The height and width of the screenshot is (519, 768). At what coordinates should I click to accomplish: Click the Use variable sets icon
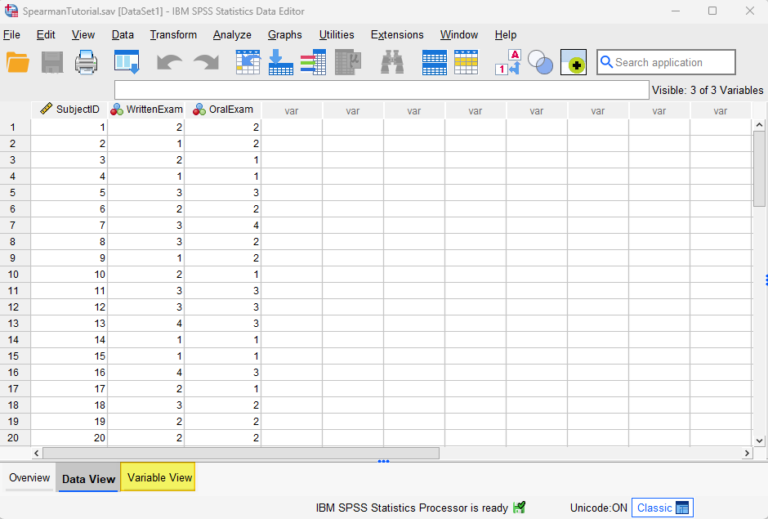540,63
